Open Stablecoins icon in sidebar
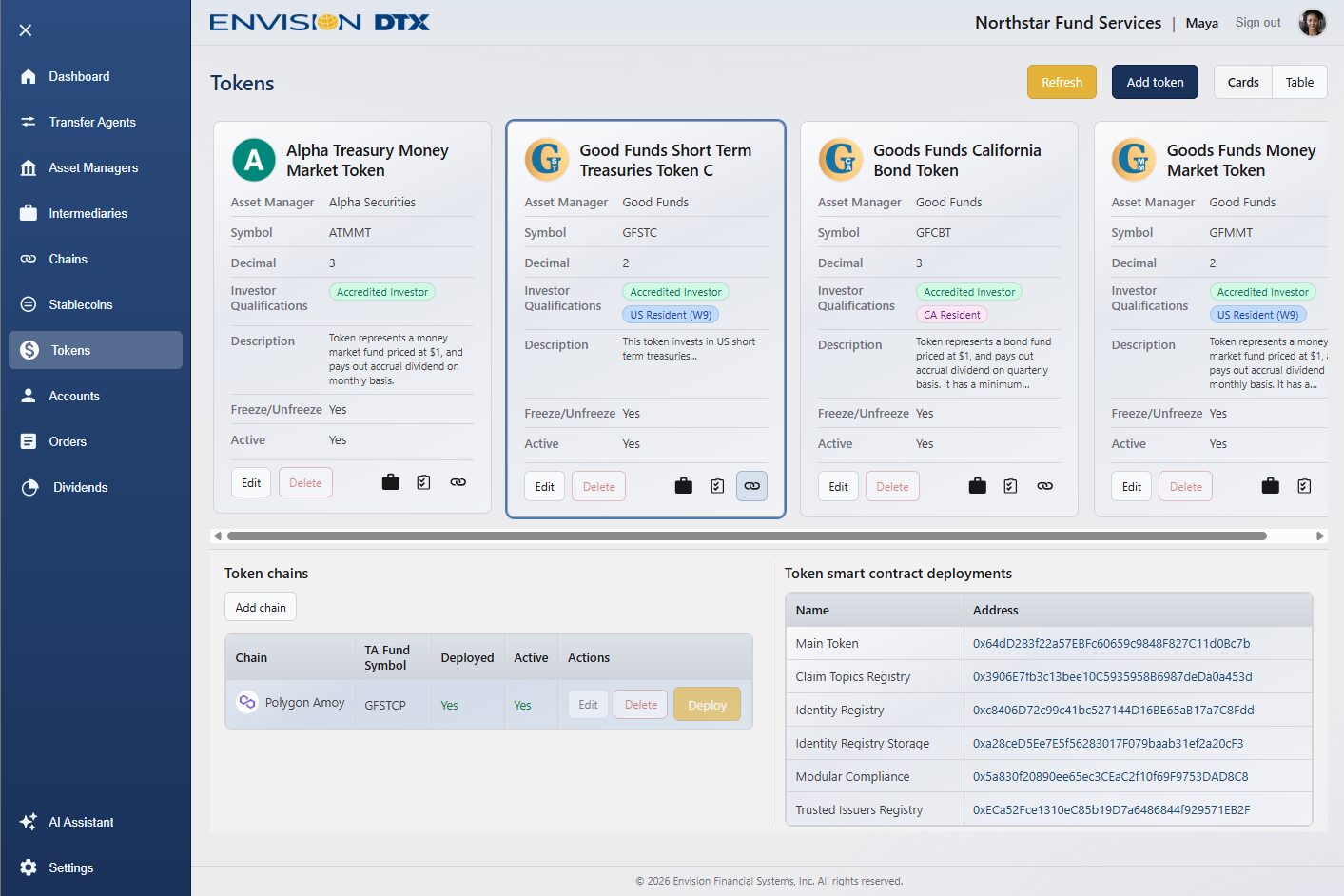Viewport: 1344px width, 896px height. (29, 304)
